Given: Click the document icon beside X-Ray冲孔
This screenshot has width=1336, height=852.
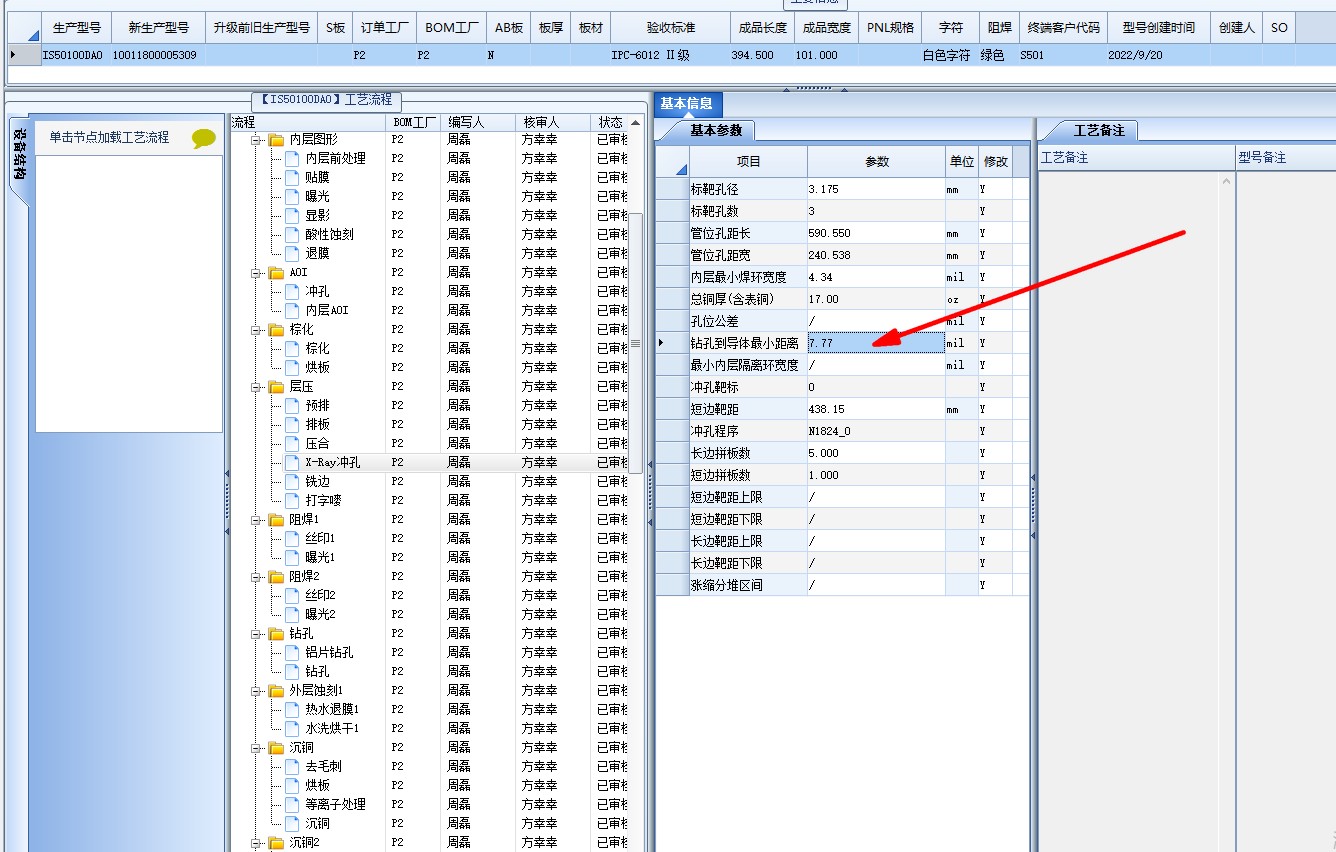Looking at the screenshot, I should (x=292, y=462).
